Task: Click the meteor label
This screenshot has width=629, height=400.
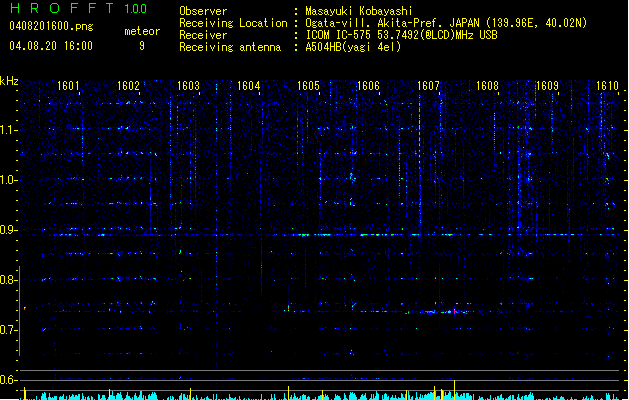Action: [x=142, y=31]
